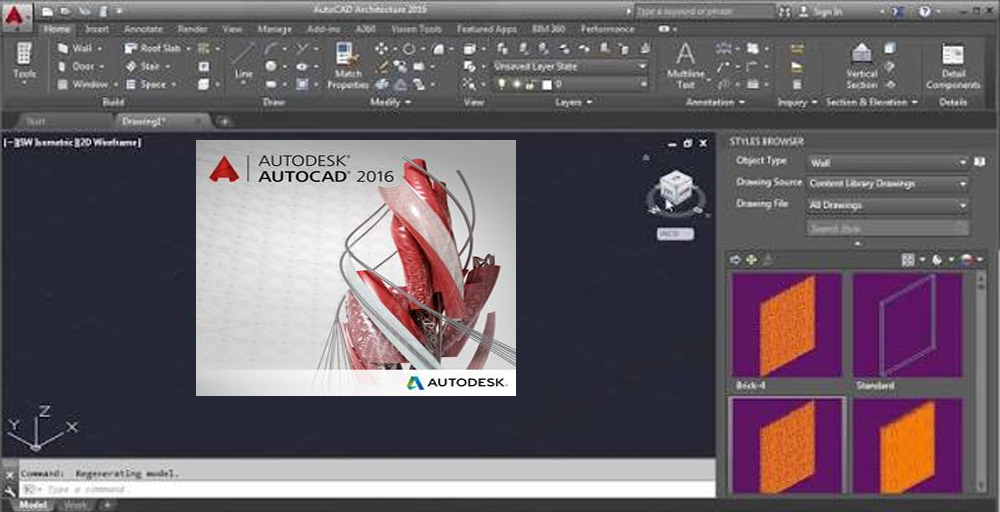Click the 2D Wireframe visual style label
This screenshot has height=512, width=1000.
pyautogui.click(x=108, y=143)
